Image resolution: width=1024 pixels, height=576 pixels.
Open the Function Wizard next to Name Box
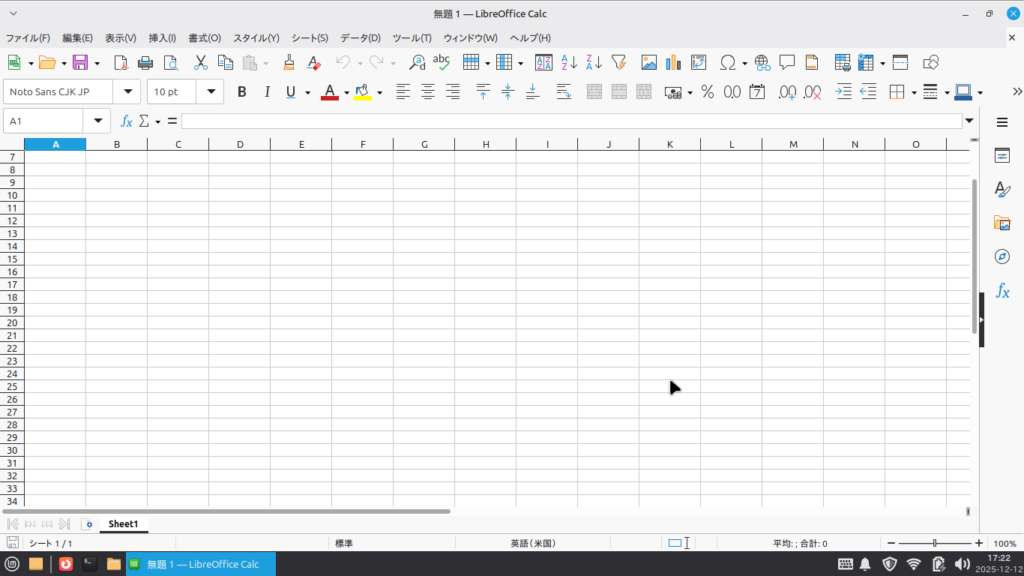pos(126,121)
